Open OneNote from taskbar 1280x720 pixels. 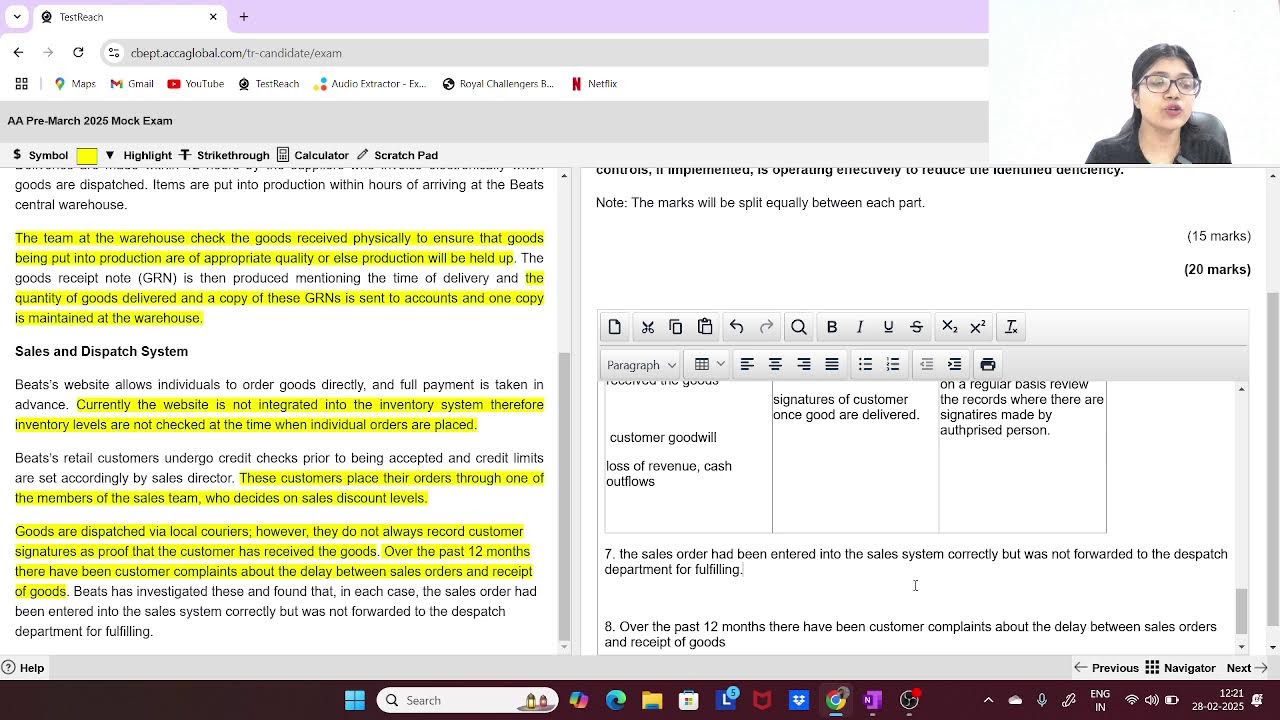(x=872, y=700)
